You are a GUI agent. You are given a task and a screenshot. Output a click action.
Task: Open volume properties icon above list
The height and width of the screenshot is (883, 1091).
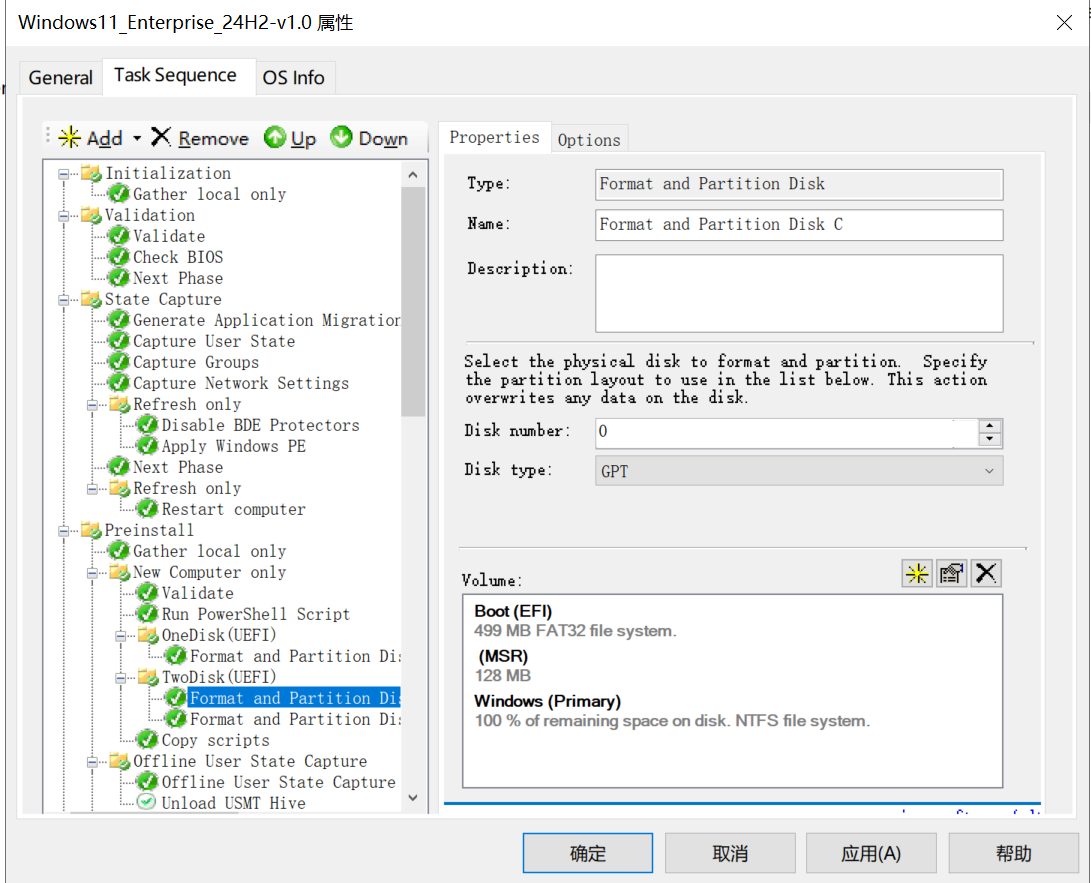pyautogui.click(x=951, y=573)
